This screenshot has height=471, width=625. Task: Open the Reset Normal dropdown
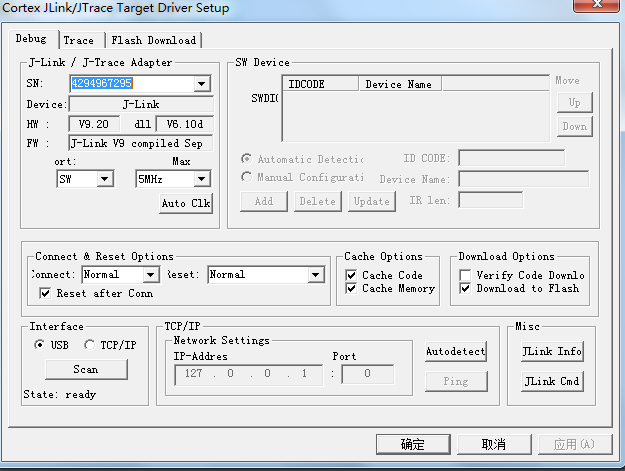point(316,275)
